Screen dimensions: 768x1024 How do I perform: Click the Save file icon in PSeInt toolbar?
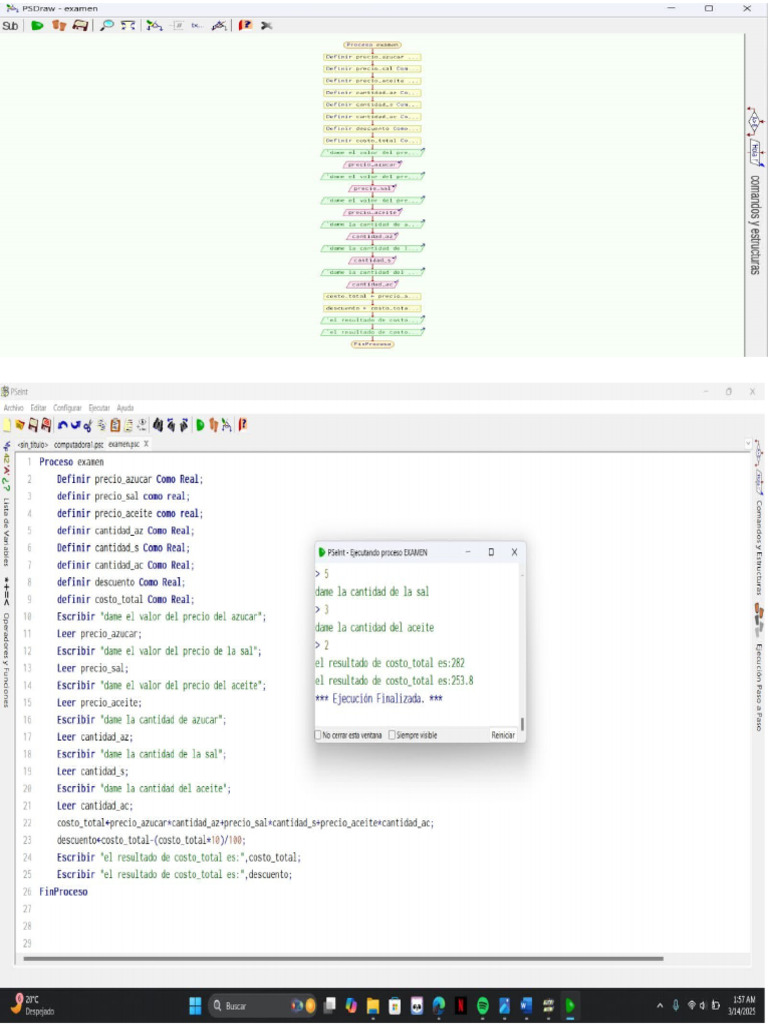tap(33, 425)
